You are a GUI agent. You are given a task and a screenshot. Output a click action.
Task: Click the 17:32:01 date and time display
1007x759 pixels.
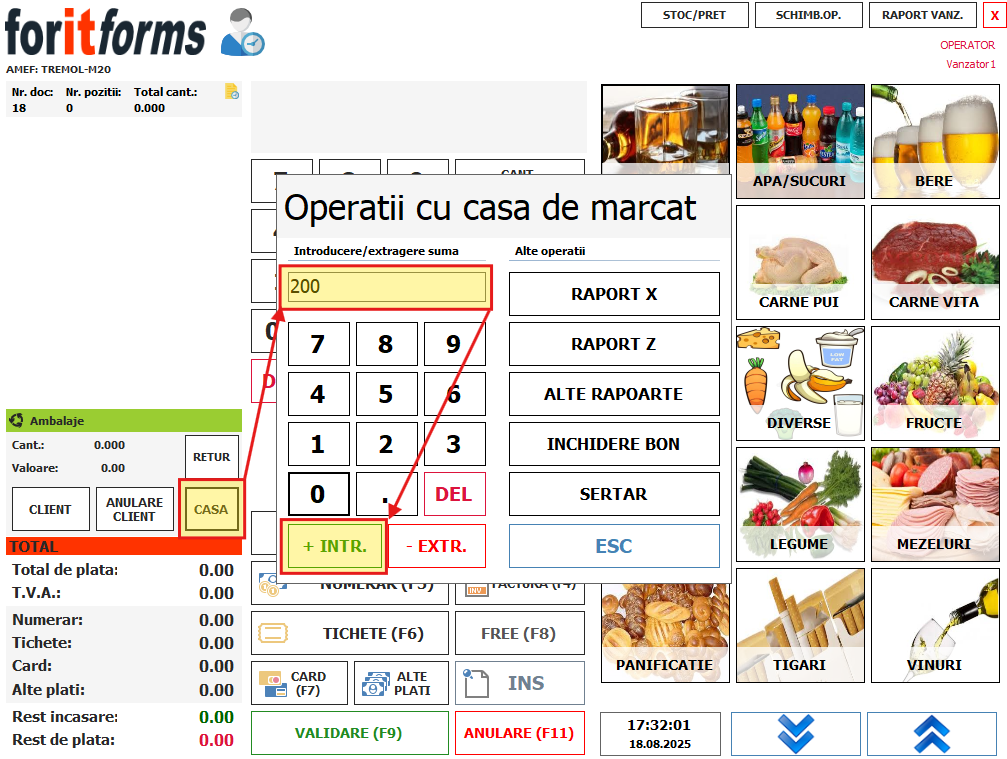pyautogui.click(x=660, y=733)
